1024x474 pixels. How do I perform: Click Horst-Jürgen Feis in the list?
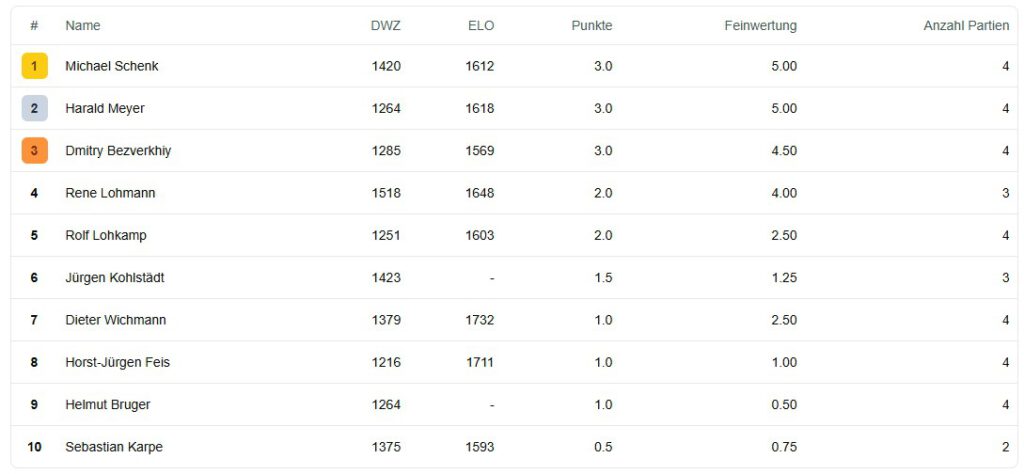click(x=117, y=362)
